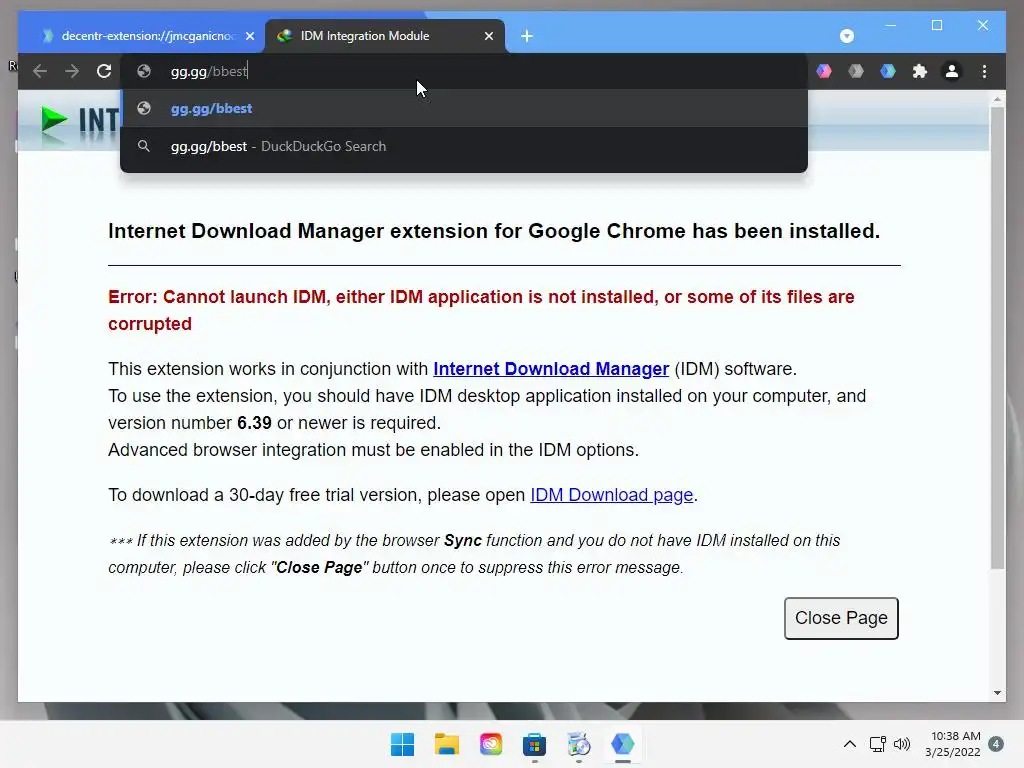The image size is (1024, 768).
Task: Show hidden system tray icons
Action: 850,744
